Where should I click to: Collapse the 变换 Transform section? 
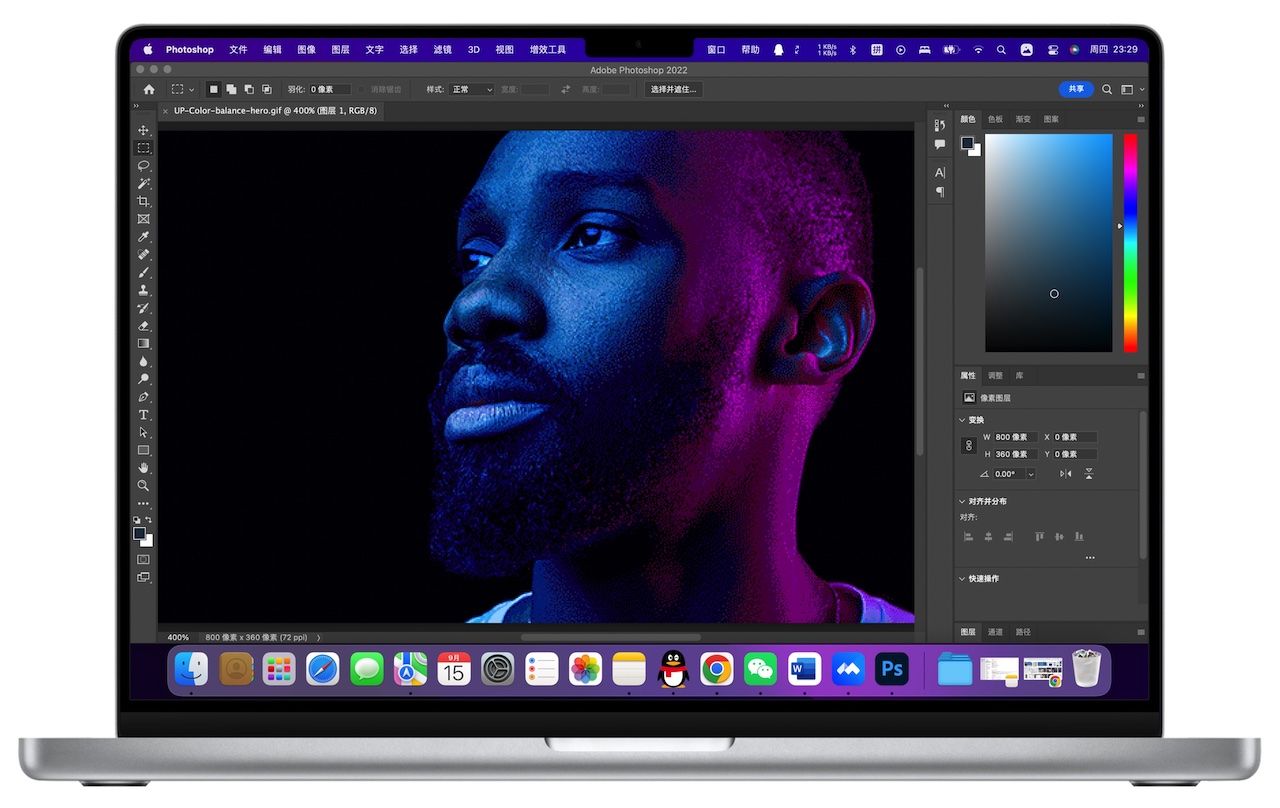(x=962, y=420)
